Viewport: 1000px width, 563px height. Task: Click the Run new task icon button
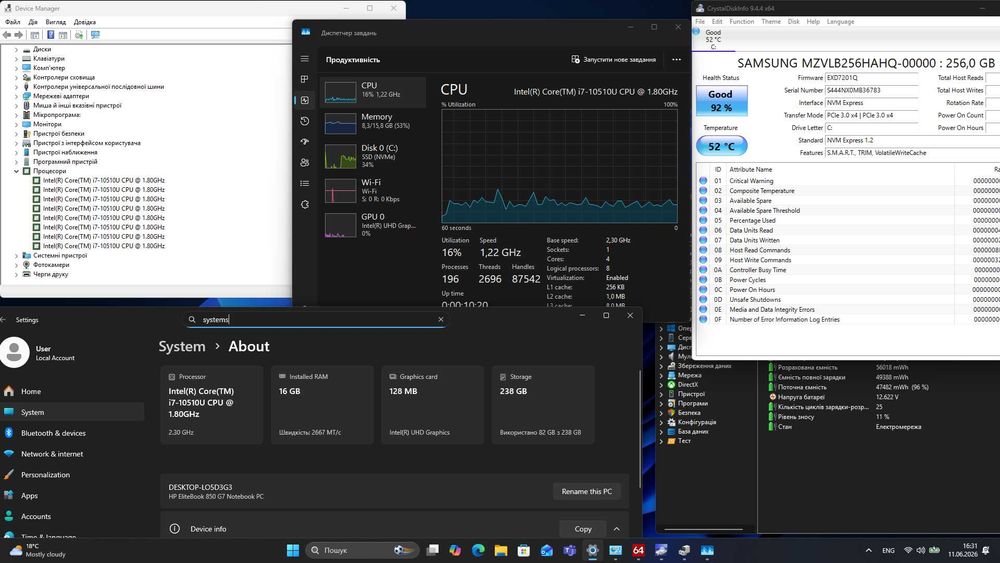(x=575, y=59)
